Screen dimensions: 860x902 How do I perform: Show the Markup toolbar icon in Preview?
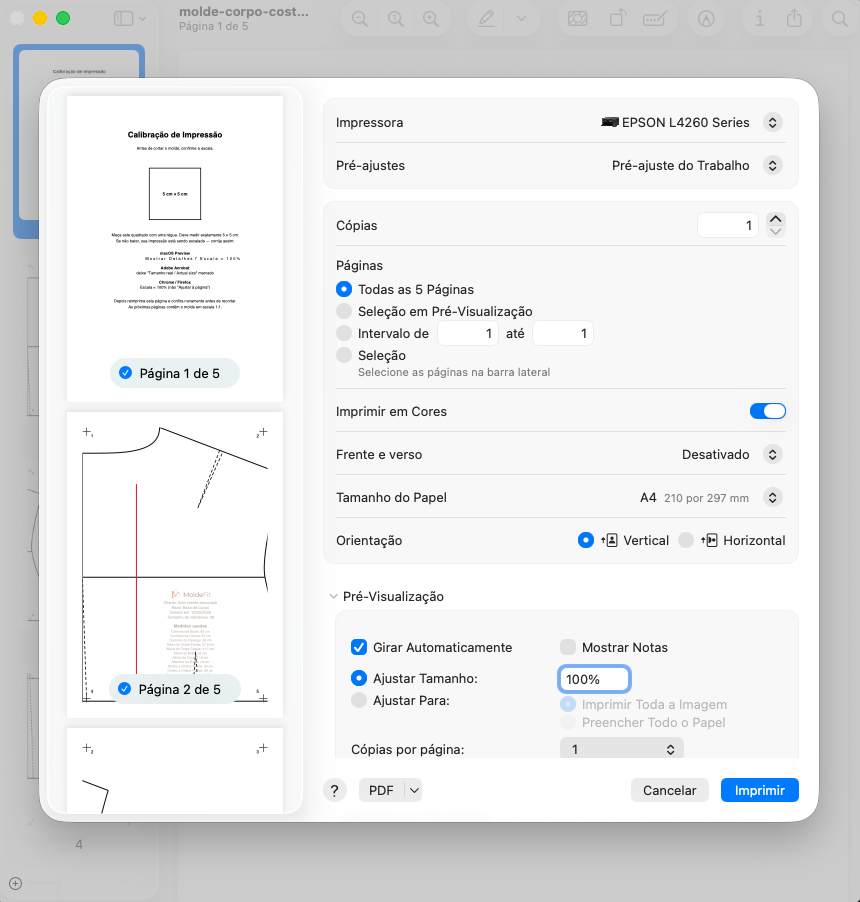[706, 19]
